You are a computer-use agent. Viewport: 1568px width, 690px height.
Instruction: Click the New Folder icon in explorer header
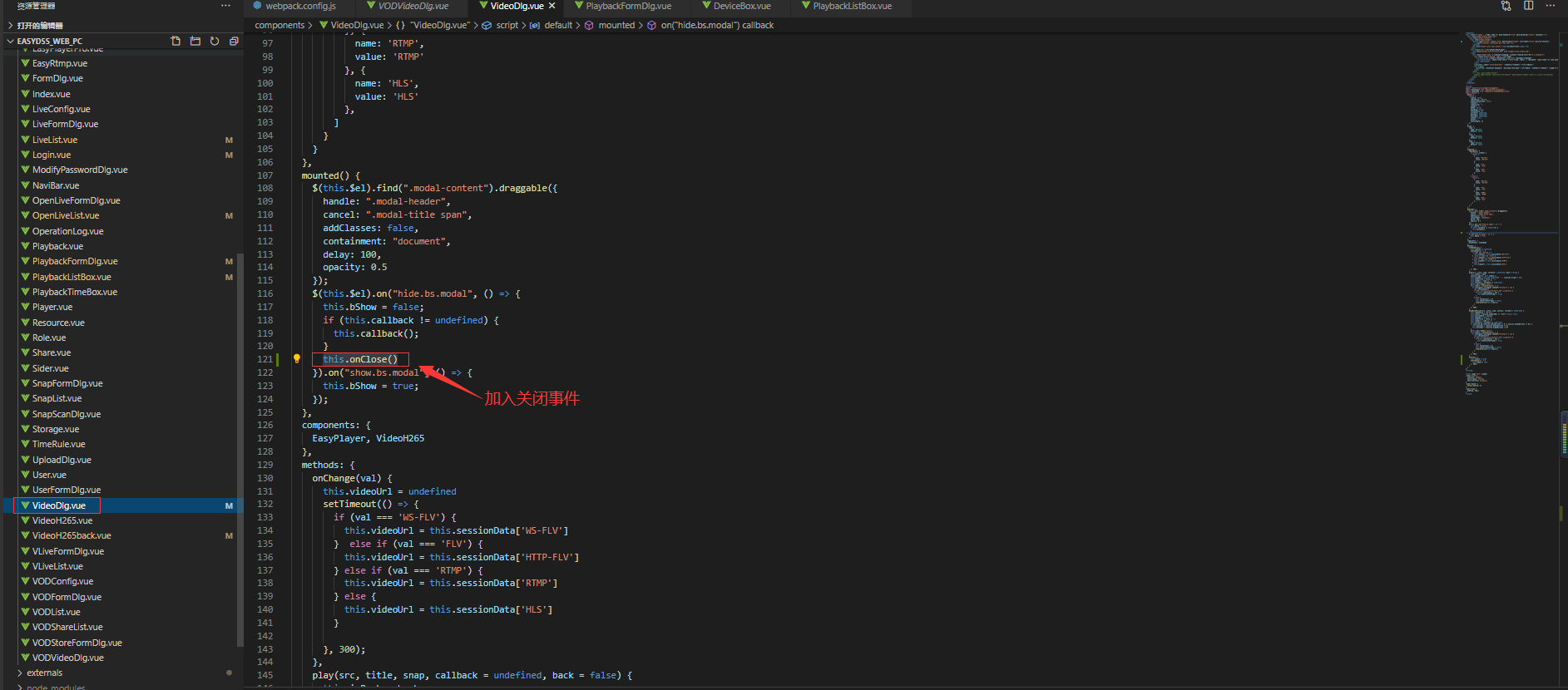point(195,41)
